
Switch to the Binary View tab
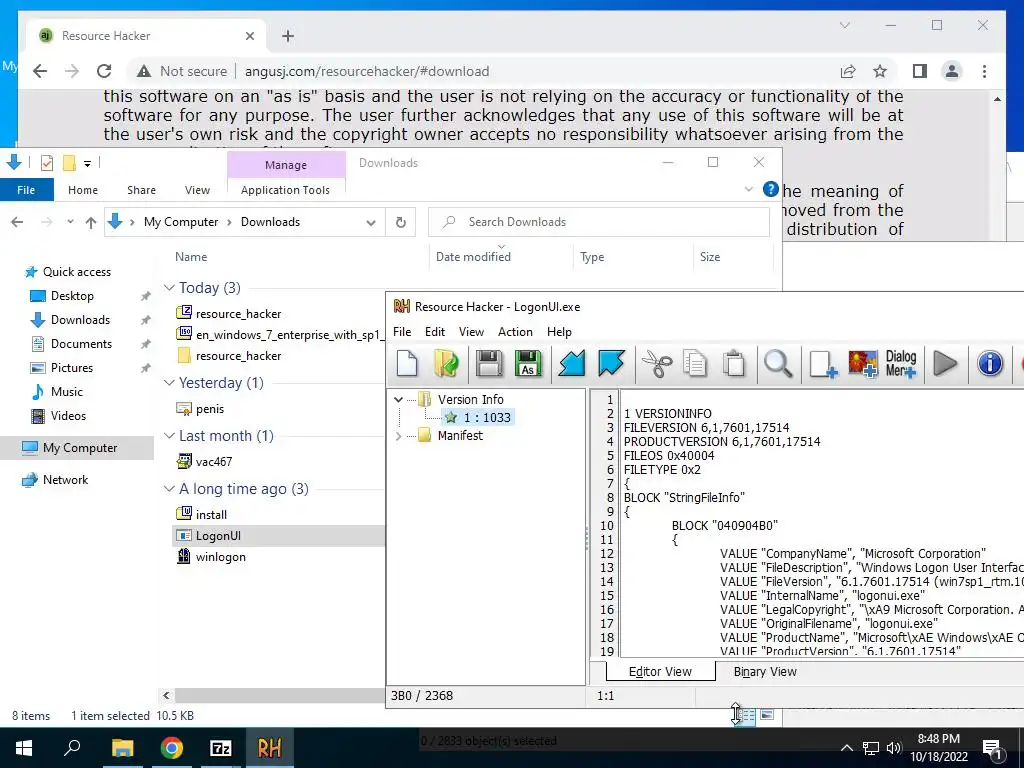(x=765, y=671)
